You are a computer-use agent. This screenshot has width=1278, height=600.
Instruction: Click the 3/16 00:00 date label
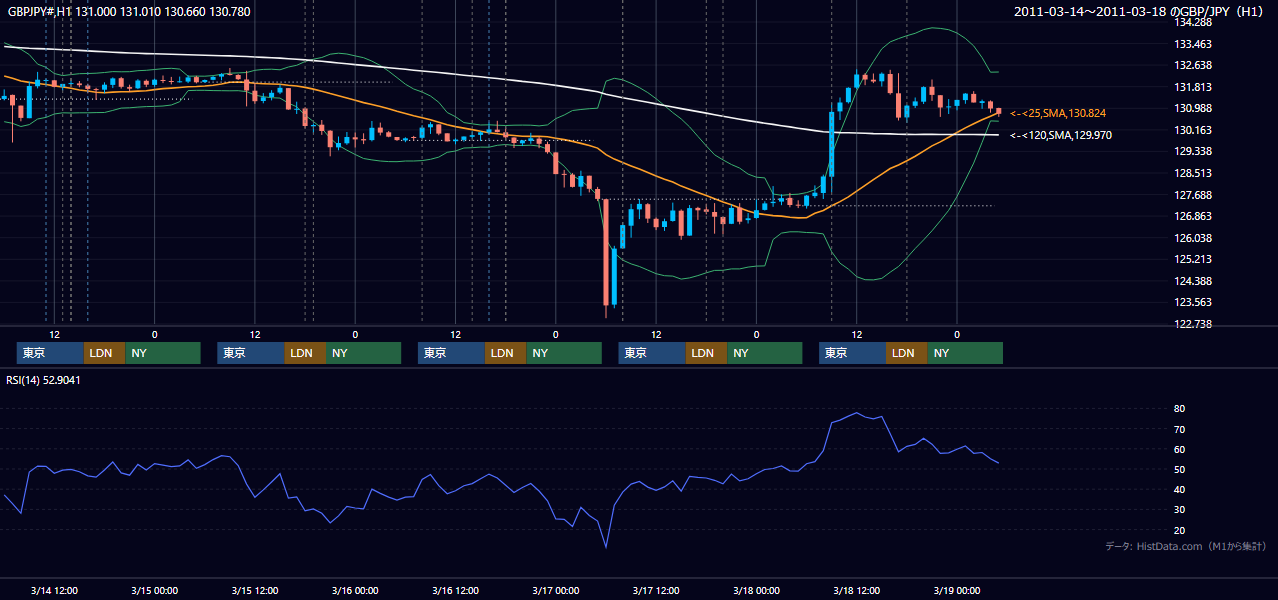355,590
